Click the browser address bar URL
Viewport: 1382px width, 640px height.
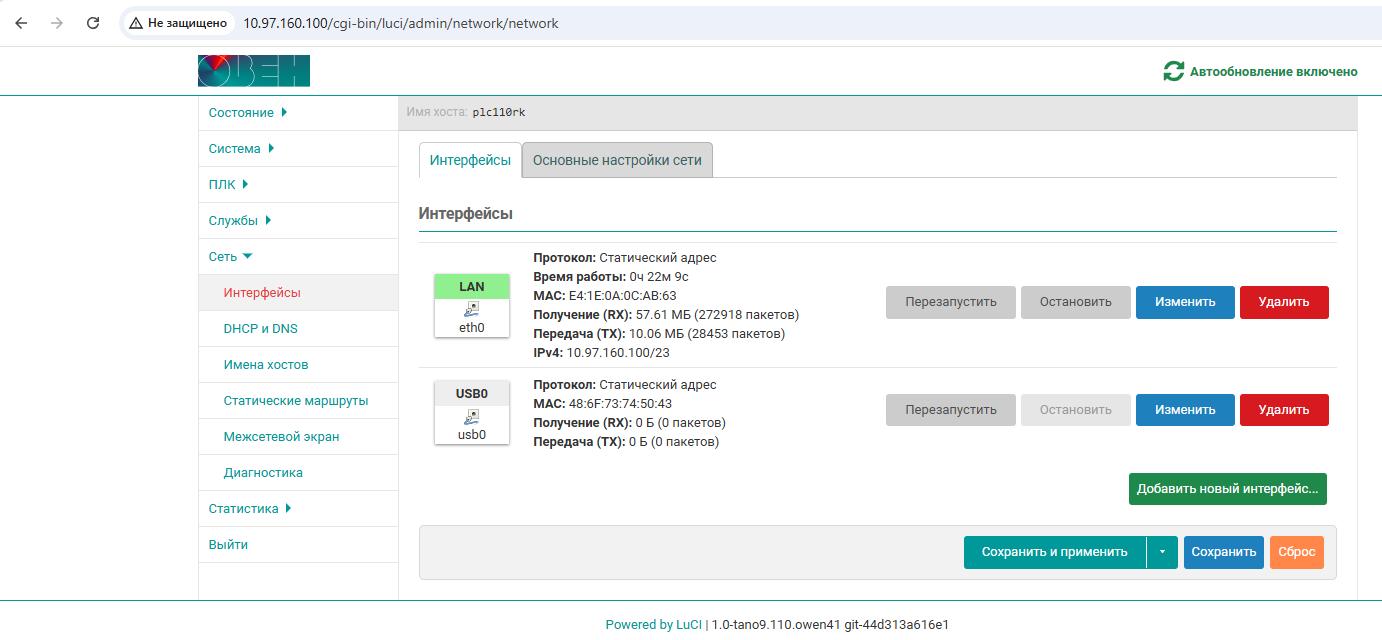coord(401,22)
